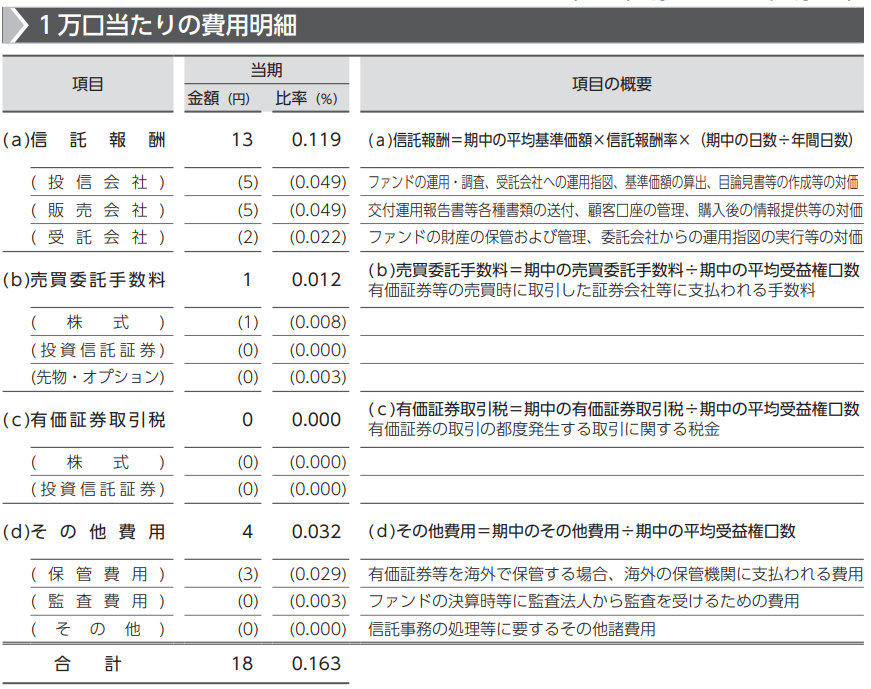The height and width of the screenshot is (689, 871).
Task: Click the 合計 total row label
Action: tap(87, 663)
